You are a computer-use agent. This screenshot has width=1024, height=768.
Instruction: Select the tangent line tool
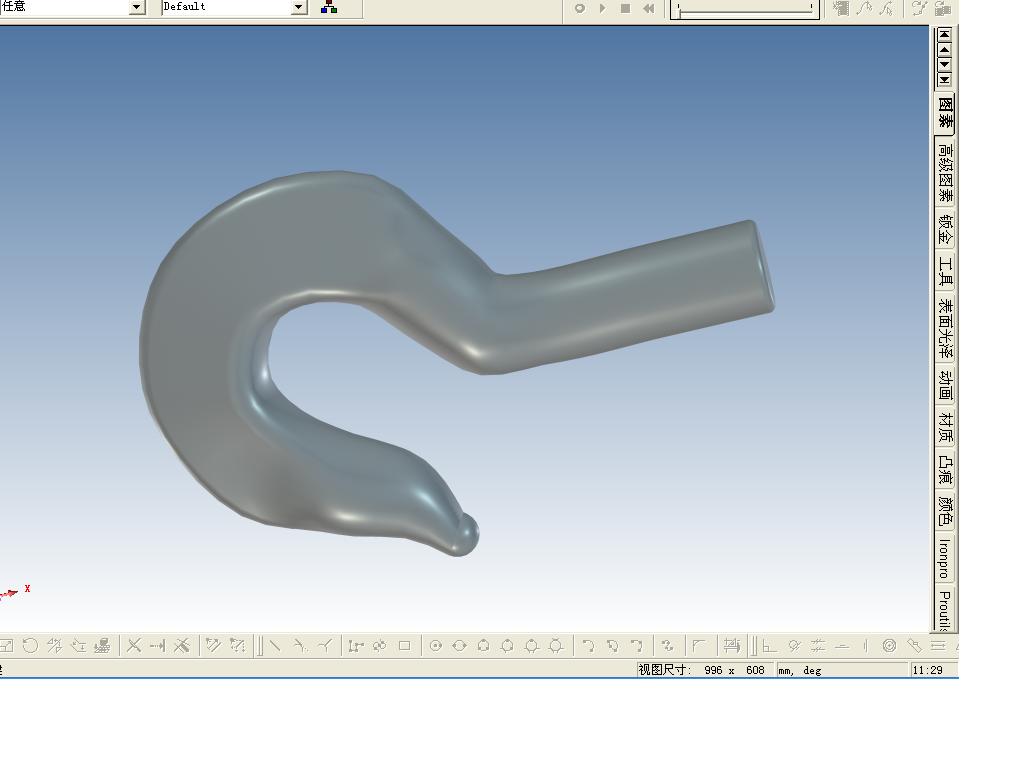[x=300, y=646]
